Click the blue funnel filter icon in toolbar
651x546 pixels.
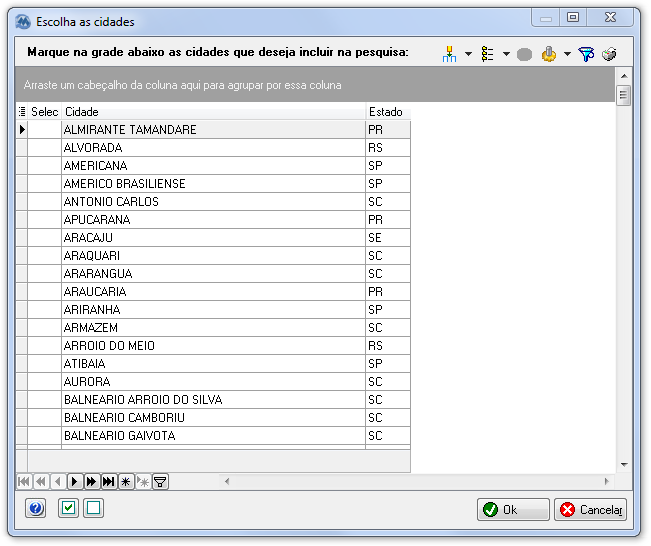coord(586,54)
